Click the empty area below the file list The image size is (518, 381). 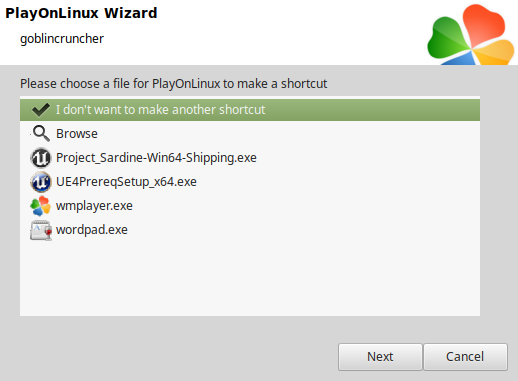point(250,278)
